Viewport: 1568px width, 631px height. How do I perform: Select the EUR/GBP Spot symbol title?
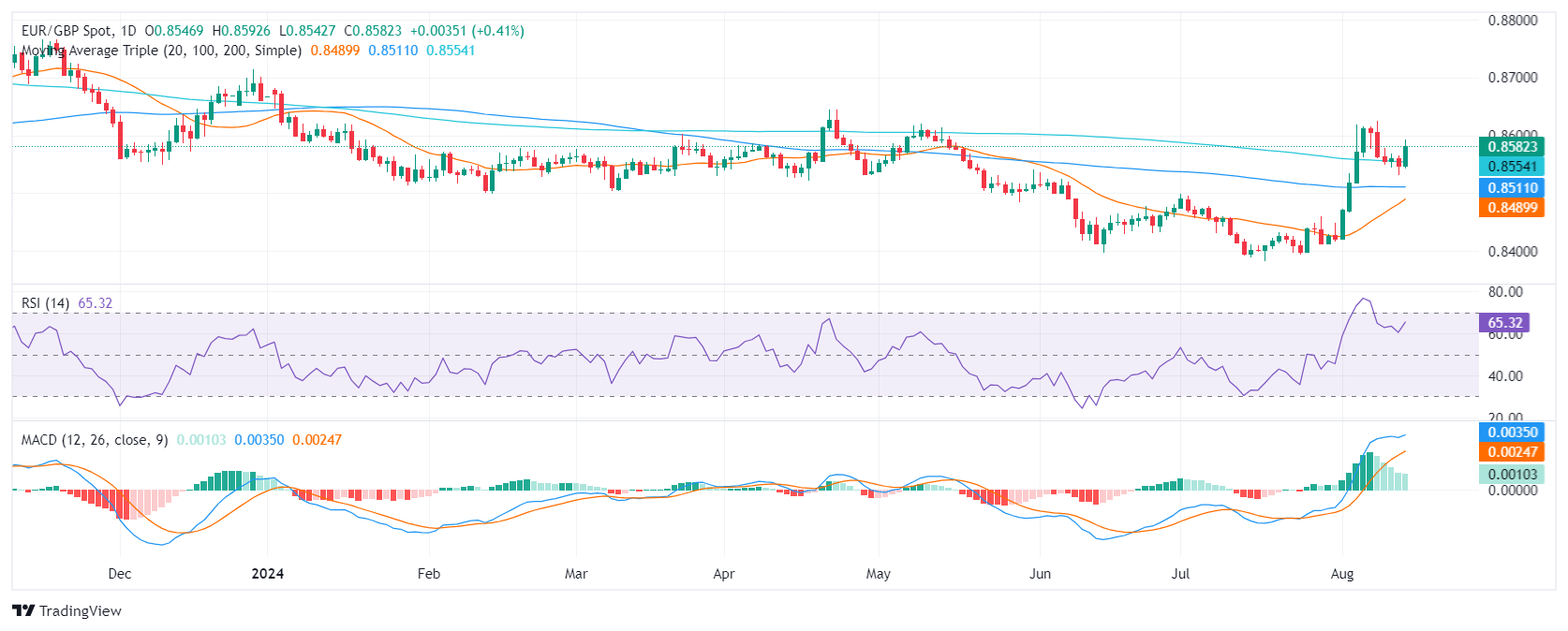click(67, 31)
